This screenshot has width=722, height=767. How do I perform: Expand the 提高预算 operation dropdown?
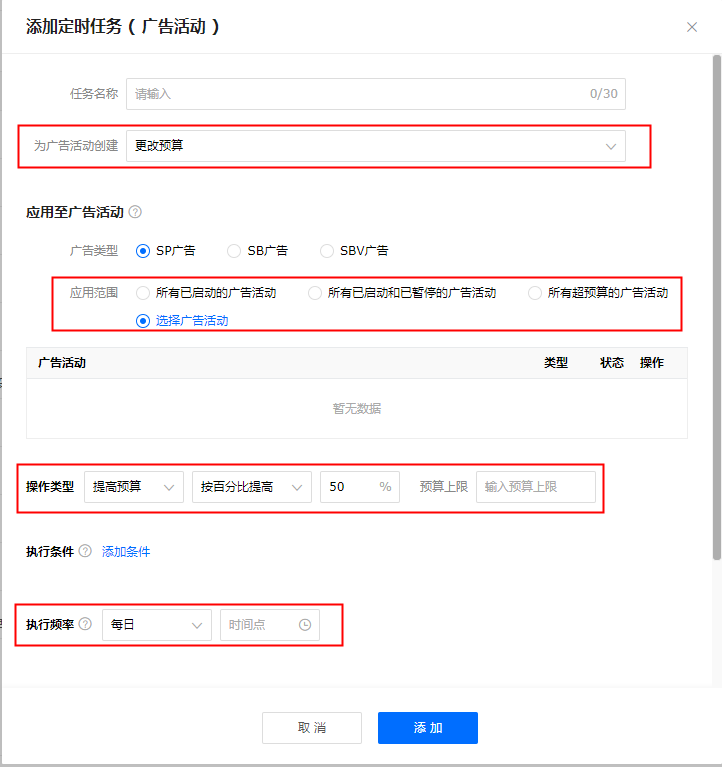(x=134, y=487)
